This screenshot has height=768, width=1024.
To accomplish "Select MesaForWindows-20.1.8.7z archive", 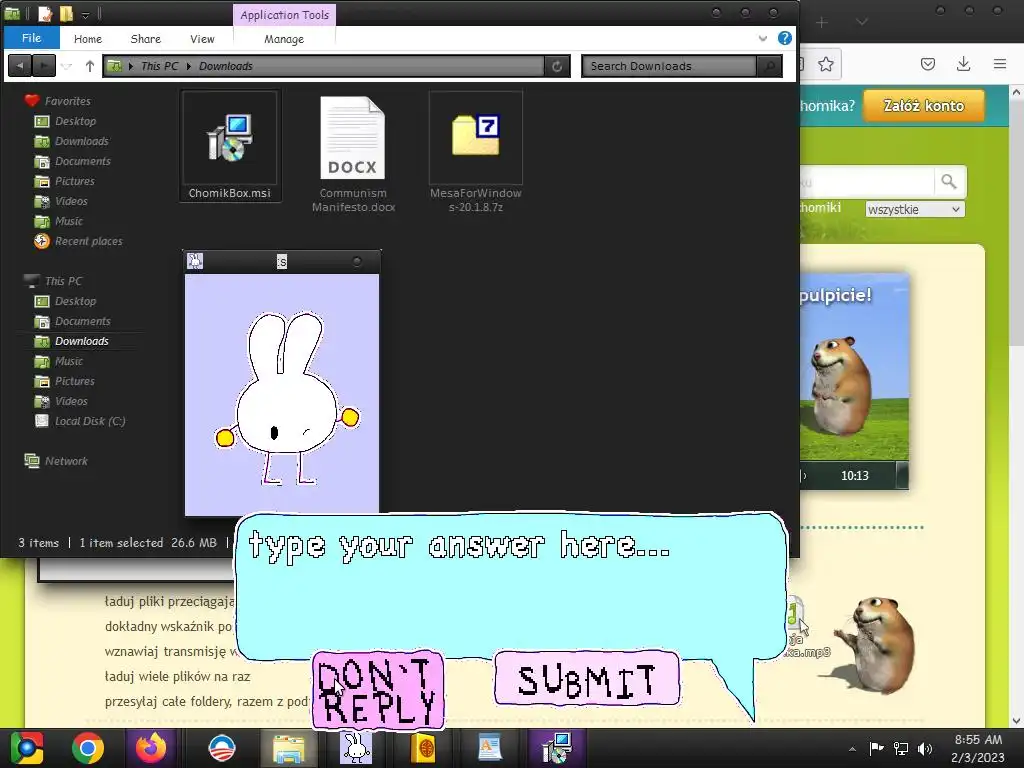I will (475, 154).
